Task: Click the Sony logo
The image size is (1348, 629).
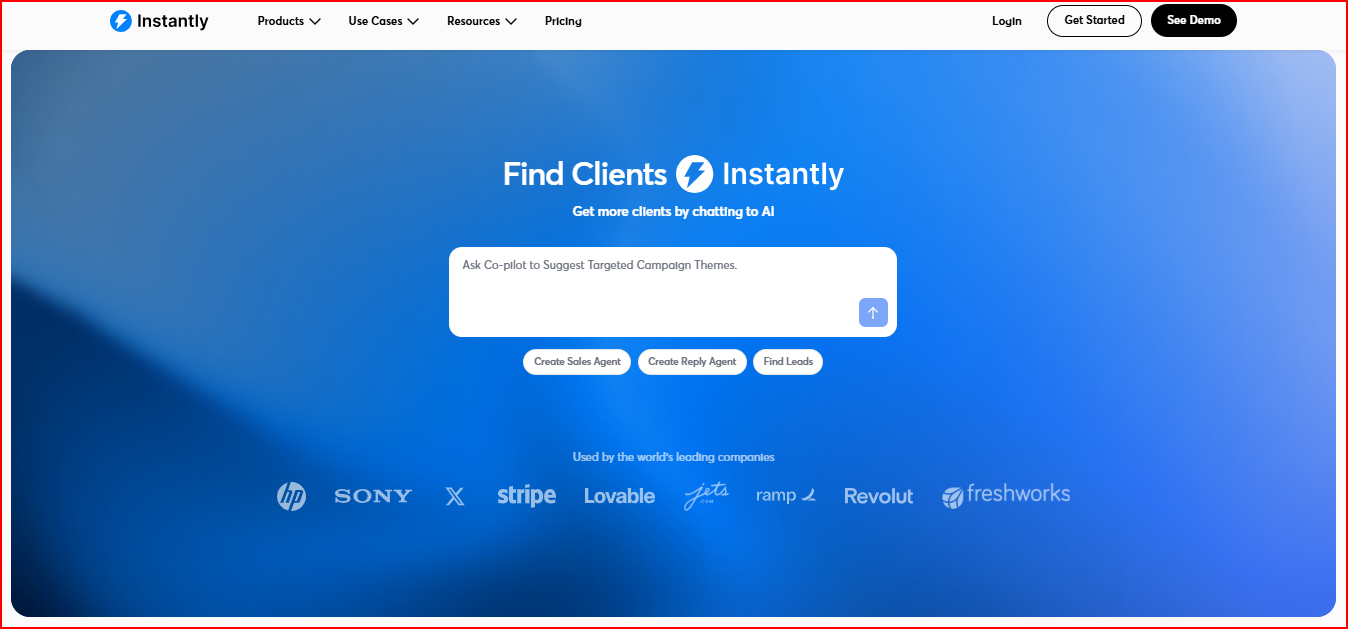Action: tap(373, 496)
